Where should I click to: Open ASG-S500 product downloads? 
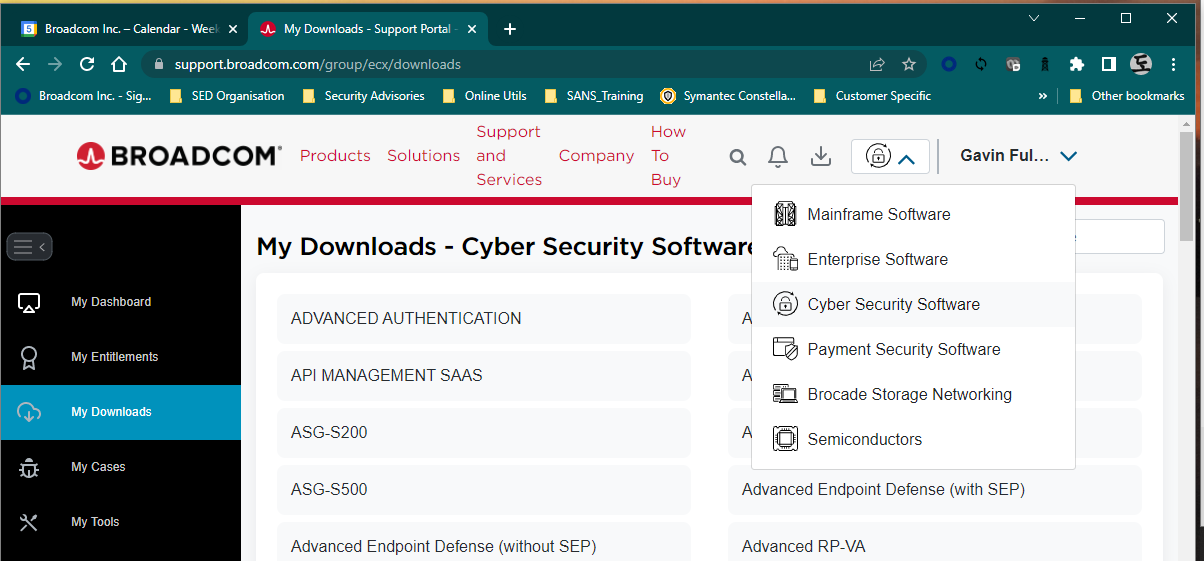coord(484,490)
